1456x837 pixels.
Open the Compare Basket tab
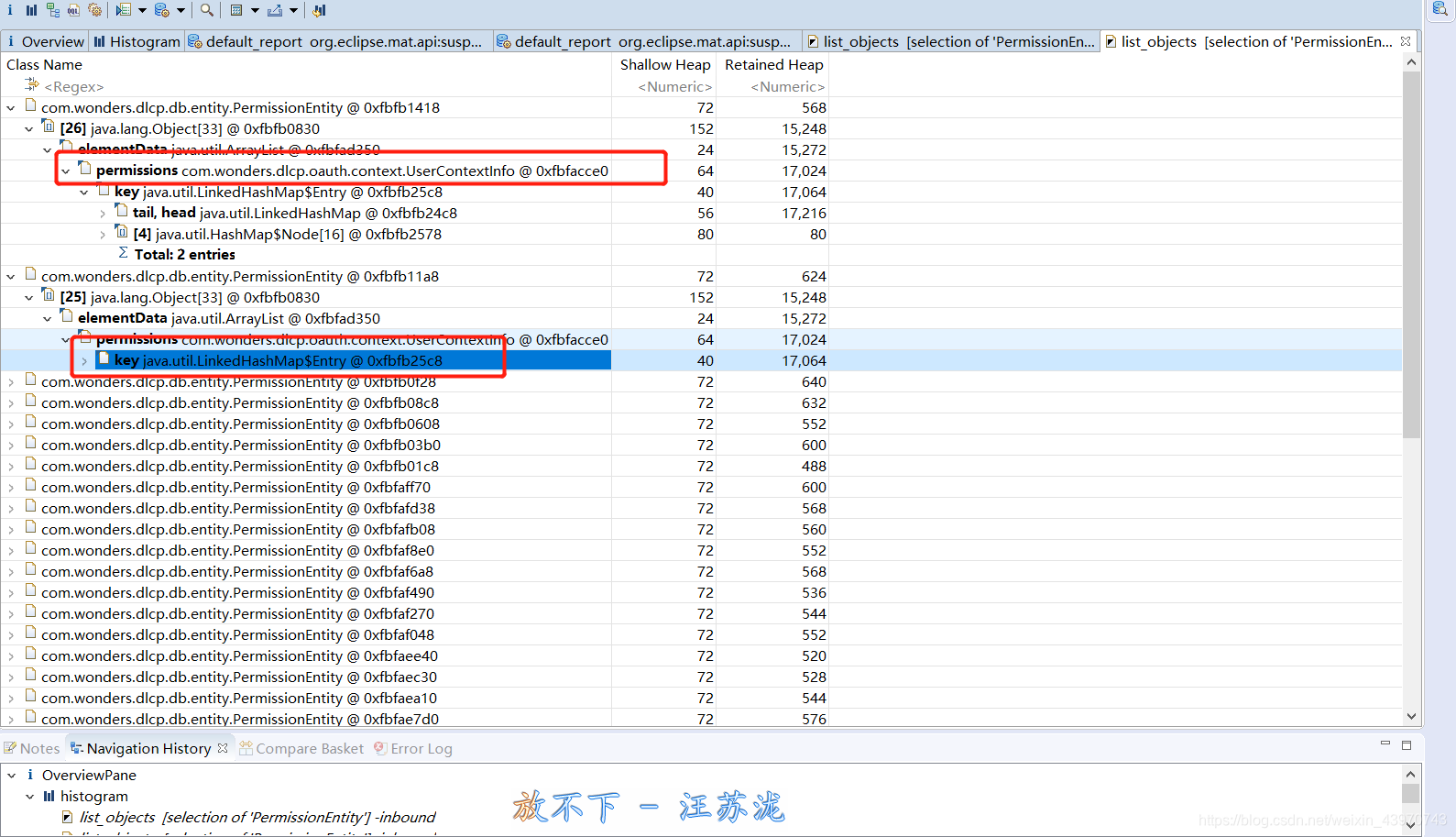coord(301,748)
